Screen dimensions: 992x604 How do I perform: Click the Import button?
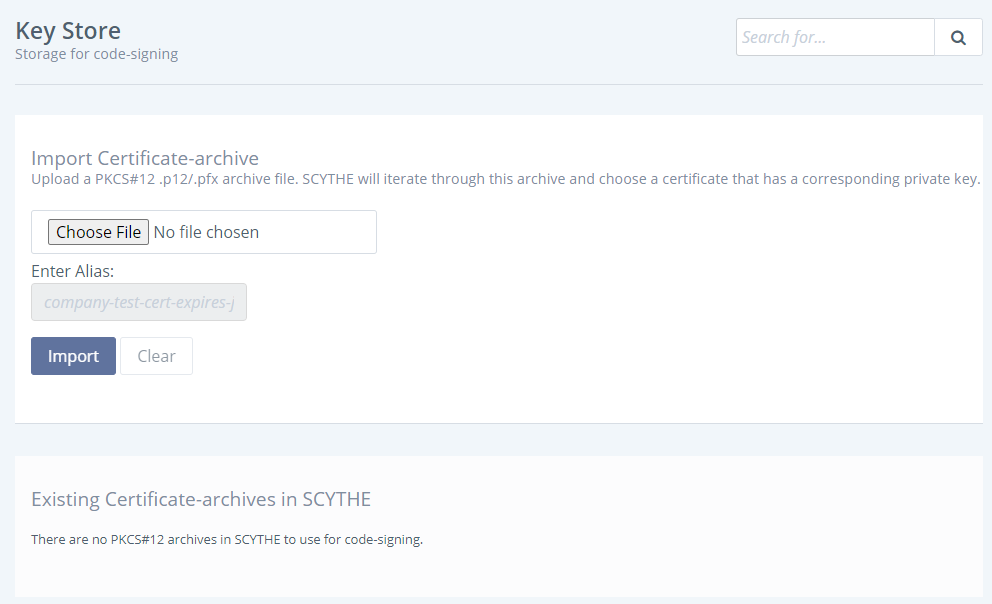[73, 356]
